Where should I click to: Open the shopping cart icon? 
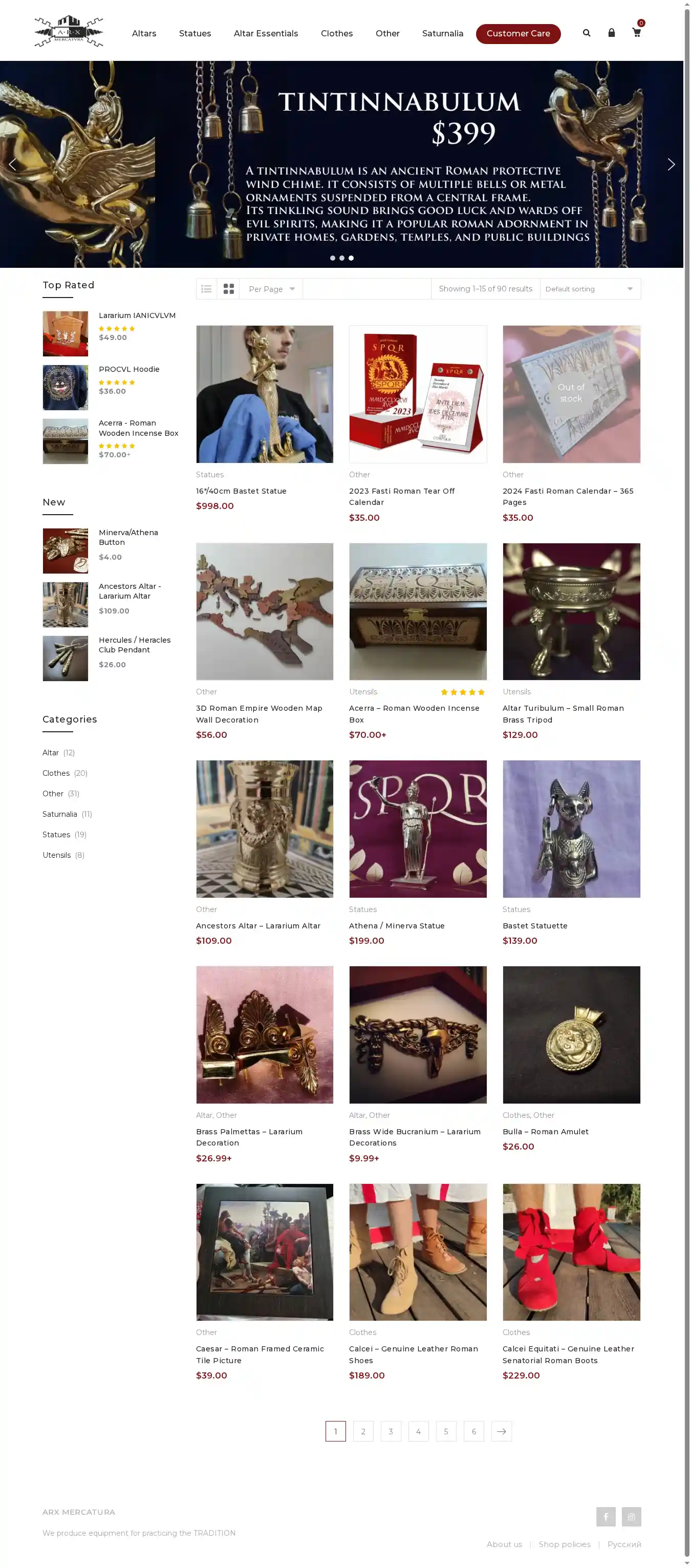(636, 33)
